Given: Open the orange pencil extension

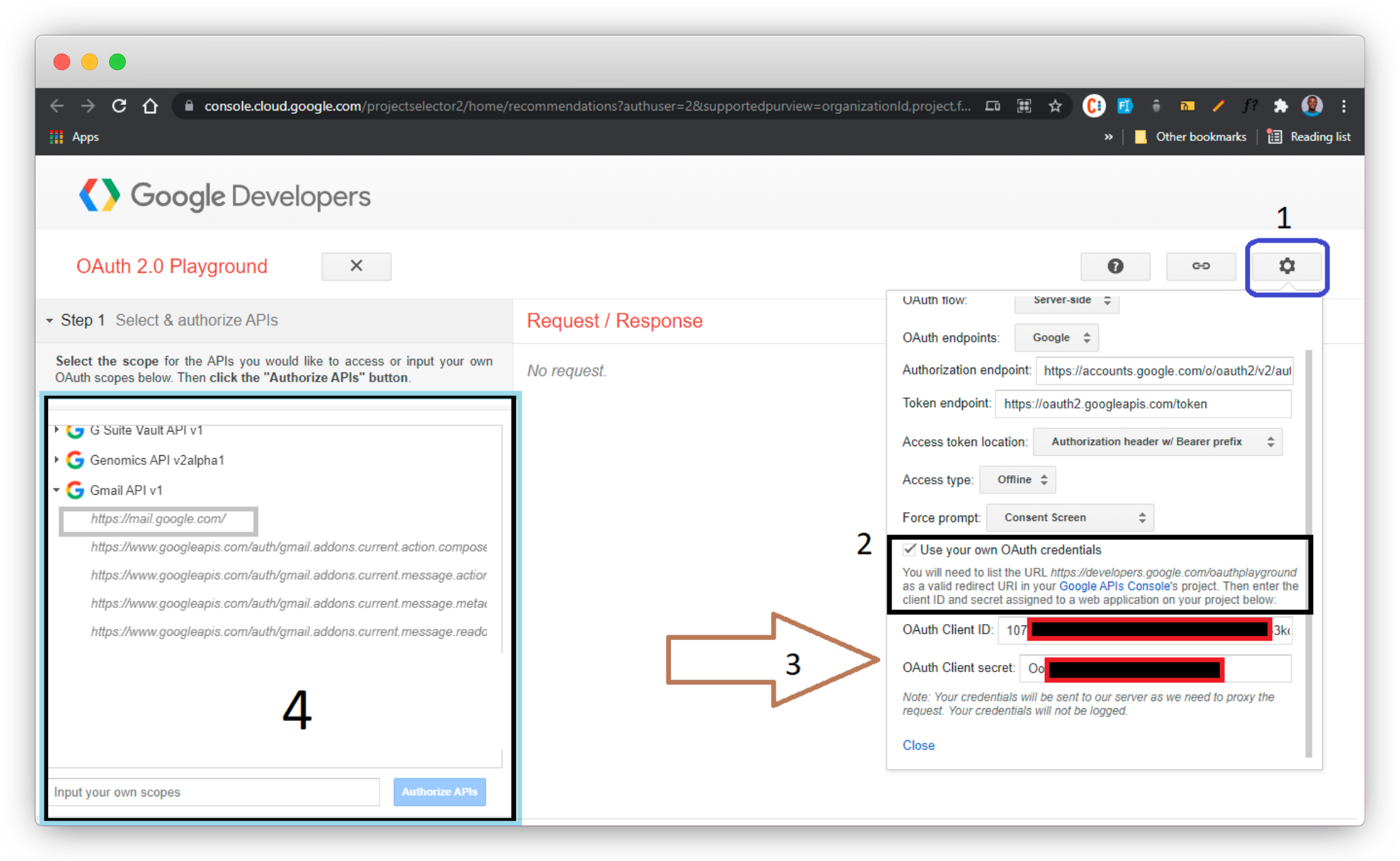Looking at the screenshot, I should pyautogui.click(x=1219, y=106).
